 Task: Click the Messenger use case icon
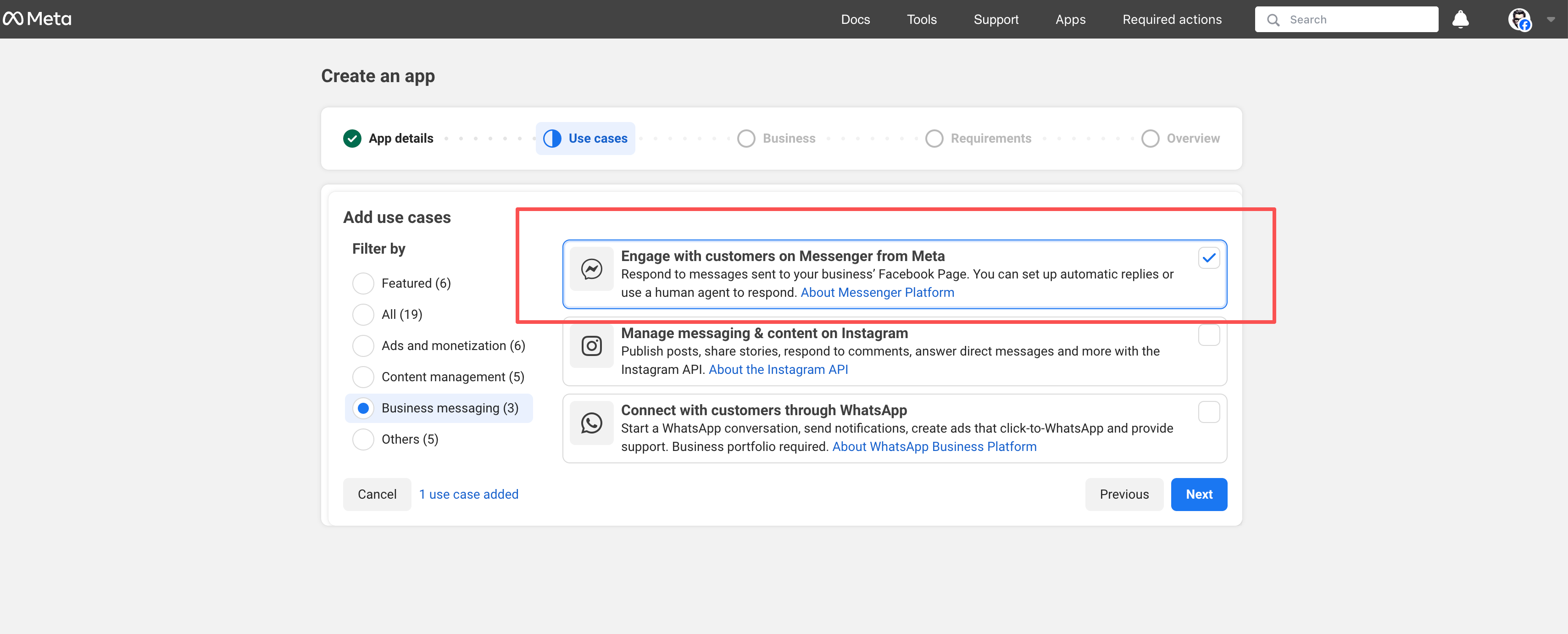click(x=591, y=269)
